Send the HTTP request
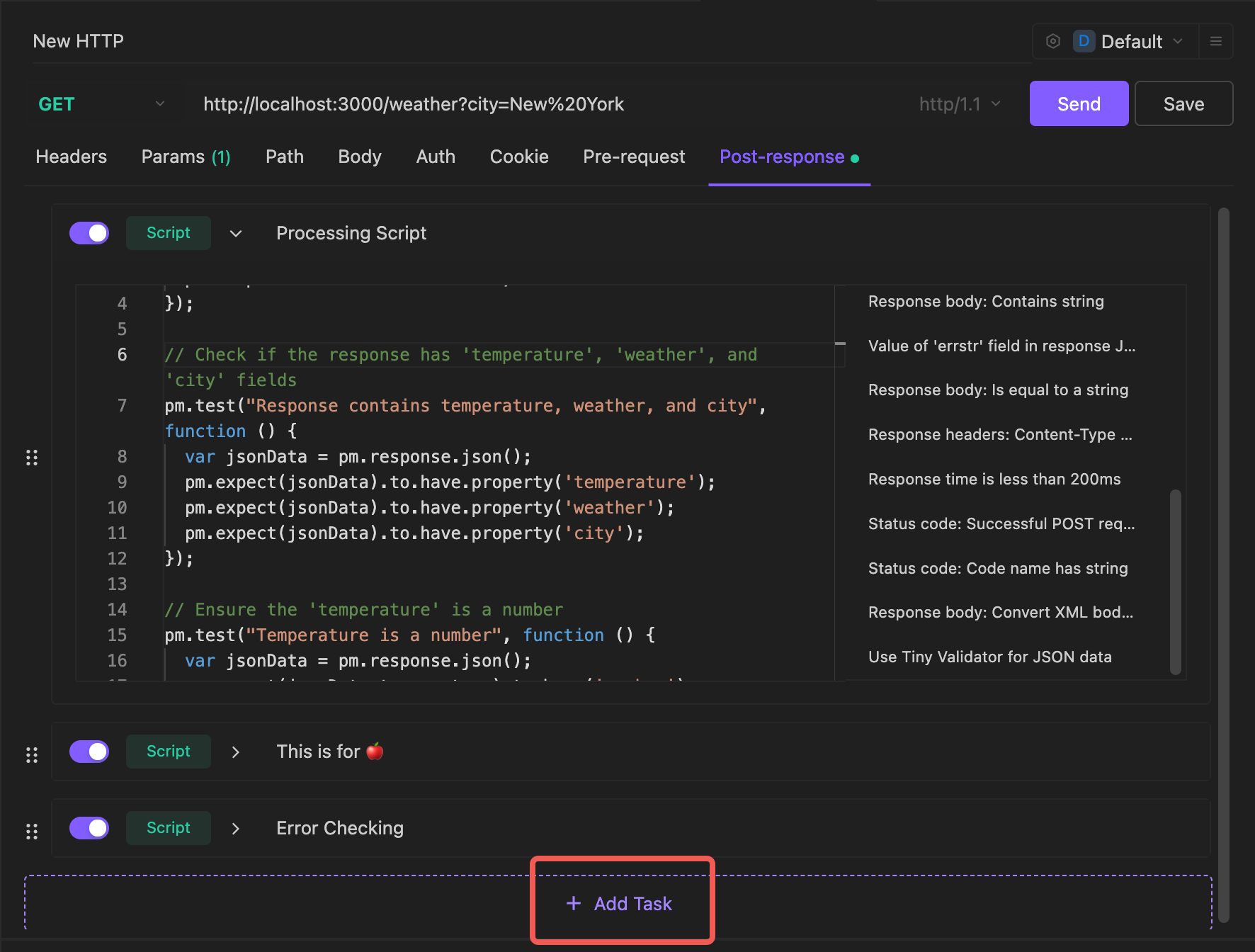This screenshot has height=952, width=1255. click(1079, 103)
